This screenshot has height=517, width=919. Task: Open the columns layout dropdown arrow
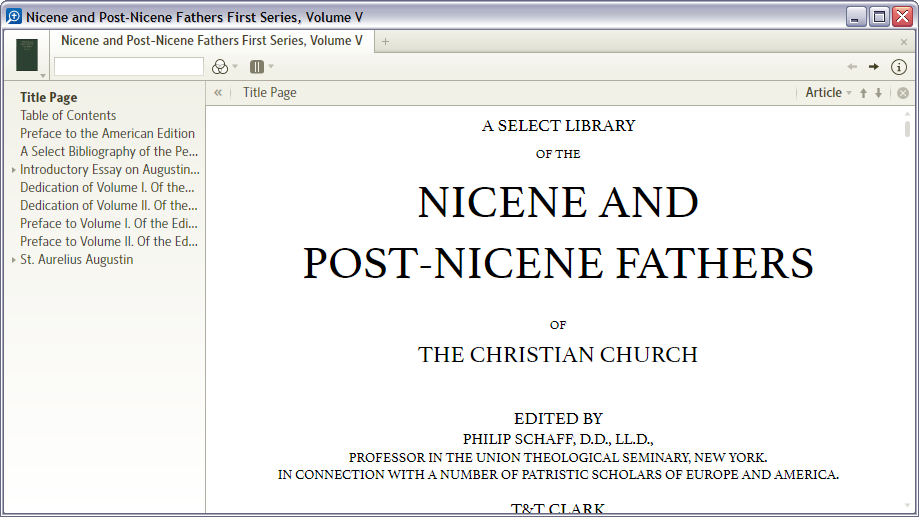tap(271, 66)
